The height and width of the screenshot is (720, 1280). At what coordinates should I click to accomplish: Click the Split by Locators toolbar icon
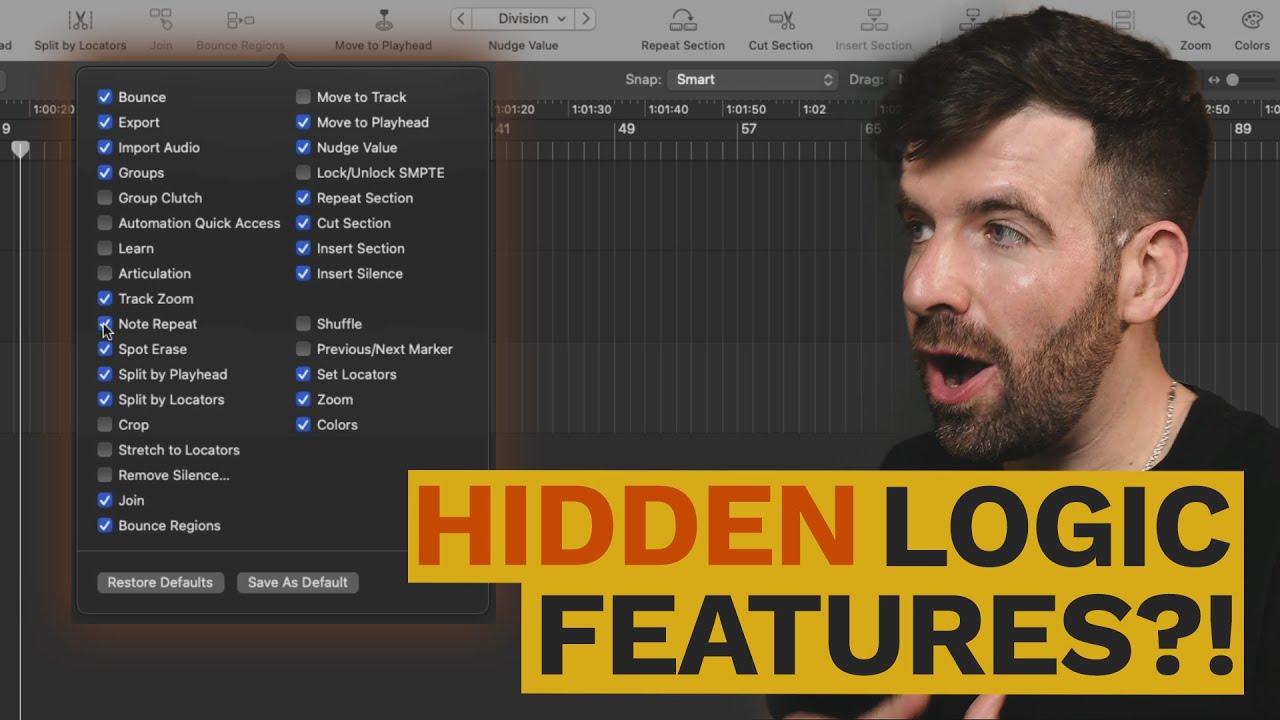[x=80, y=20]
